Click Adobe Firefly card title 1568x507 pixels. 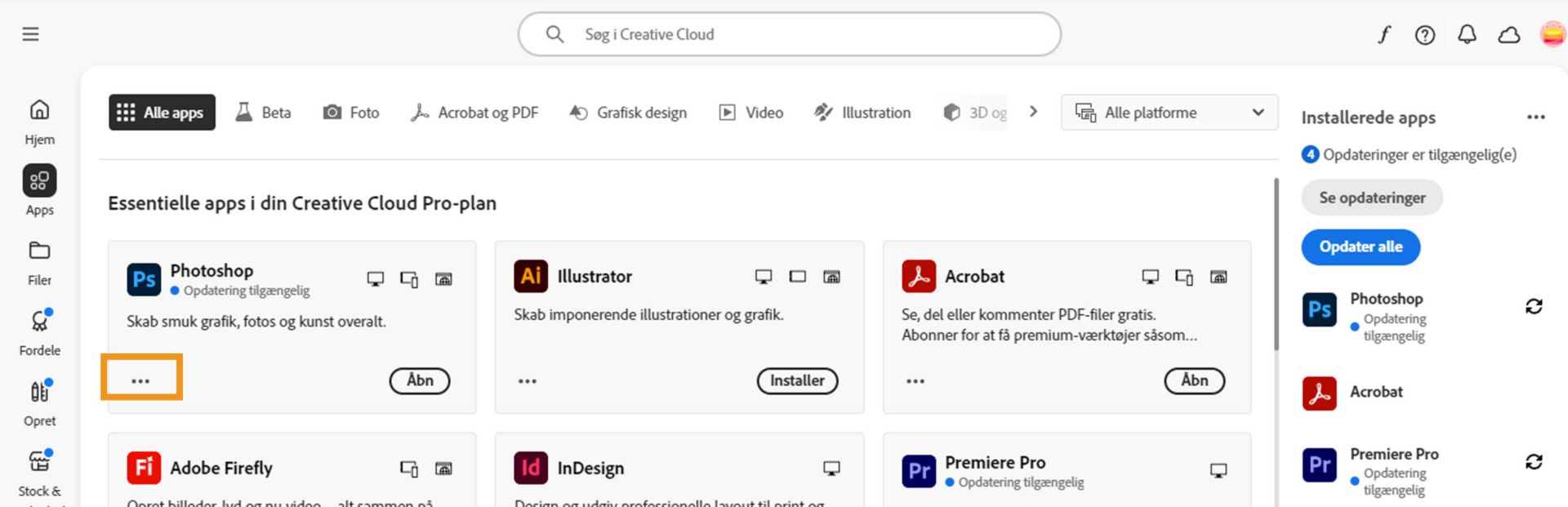pos(221,468)
